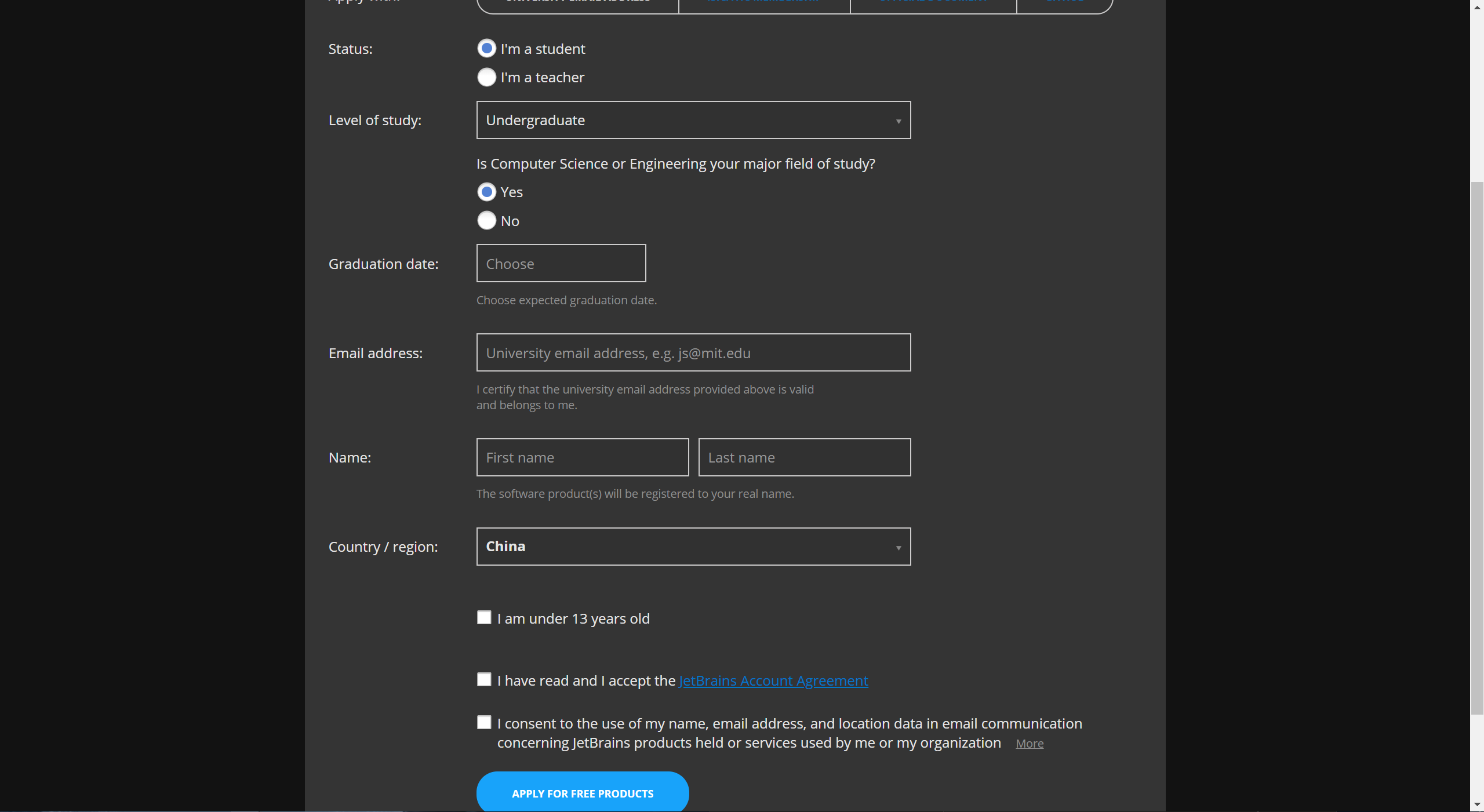Enable the email communication consent checkbox
The height and width of the screenshot is (812, 1484).
tap(484, 723)
